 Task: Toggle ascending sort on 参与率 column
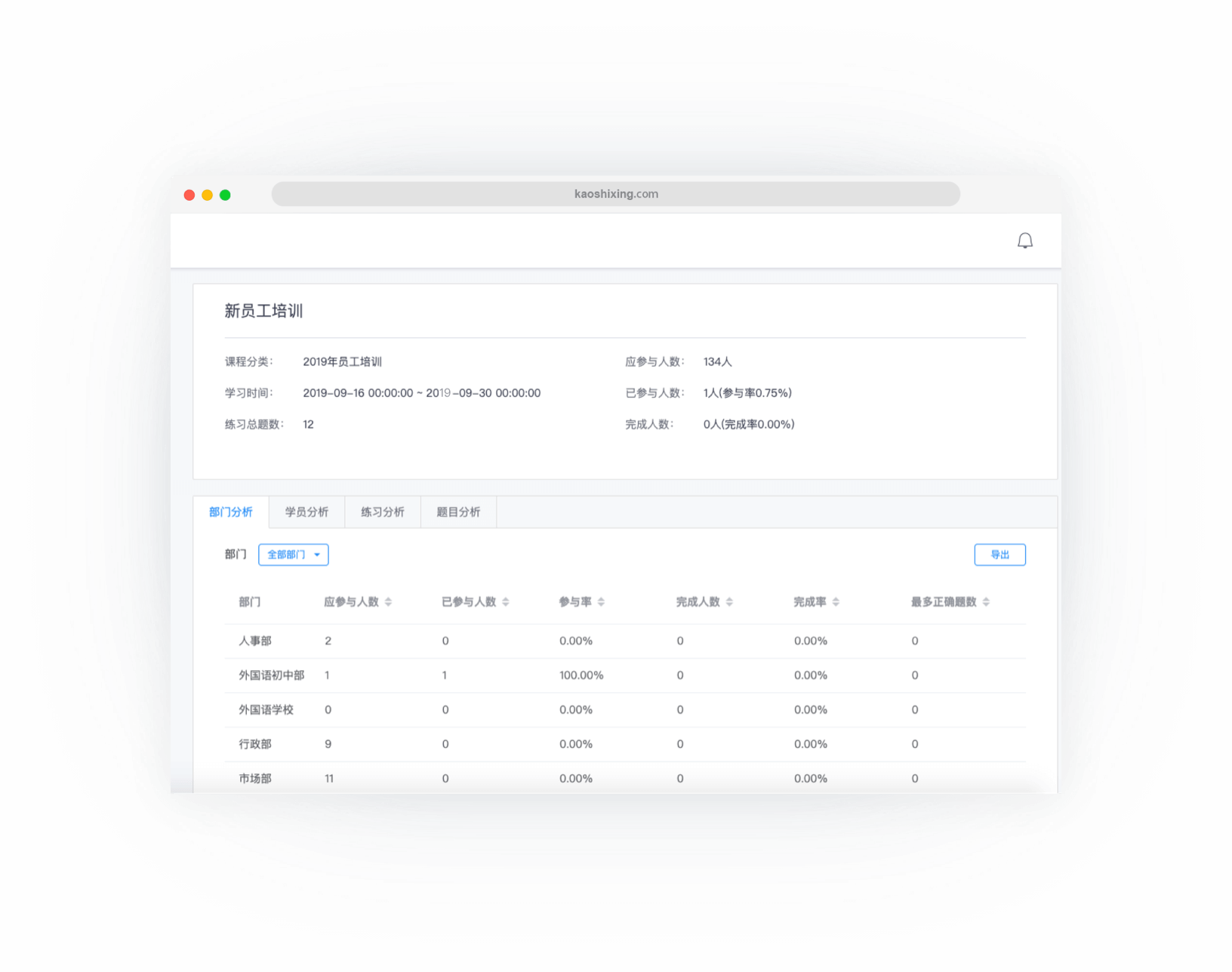point(600,598)
